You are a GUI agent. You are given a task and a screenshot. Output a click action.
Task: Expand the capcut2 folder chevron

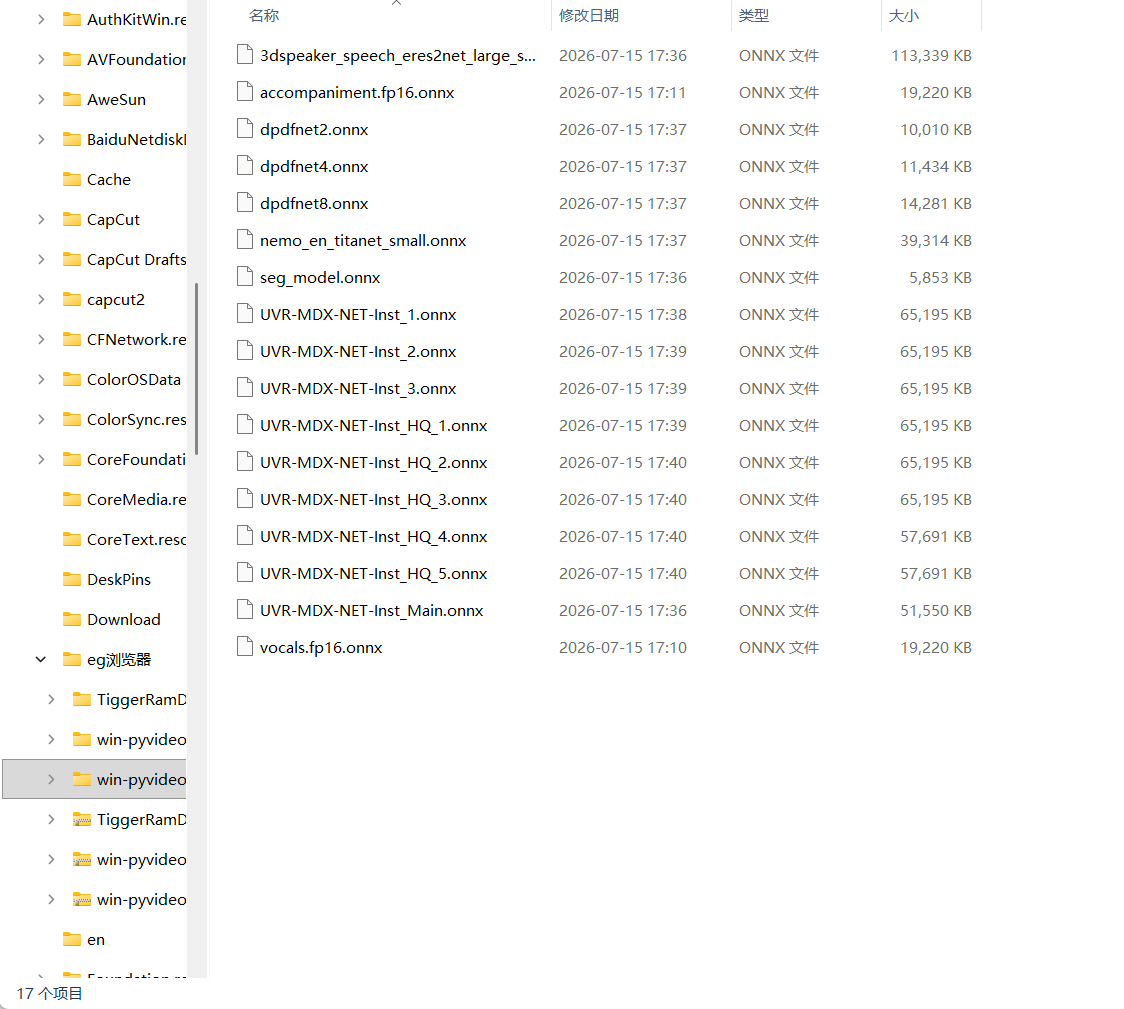pos(41,300)
